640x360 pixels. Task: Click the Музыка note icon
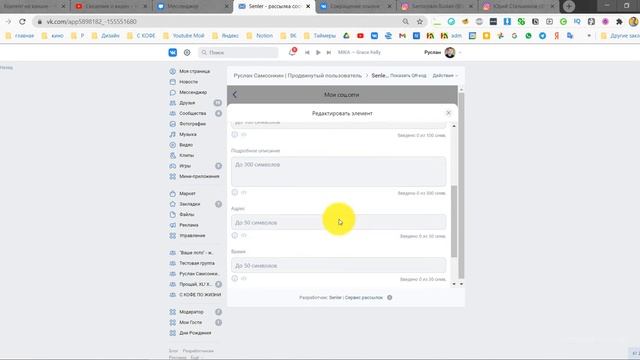(172, 134)
